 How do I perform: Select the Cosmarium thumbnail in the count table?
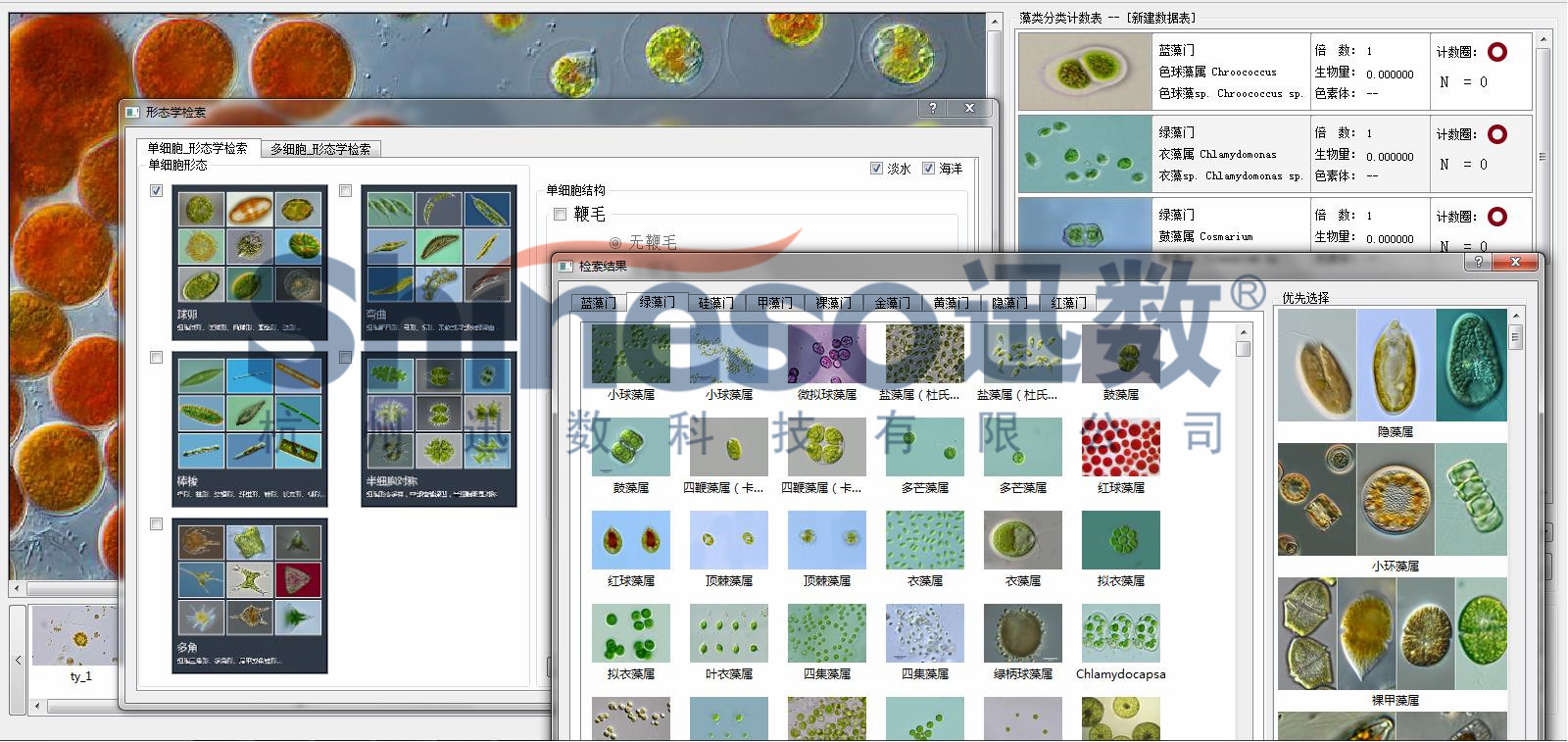point(1086,225)
